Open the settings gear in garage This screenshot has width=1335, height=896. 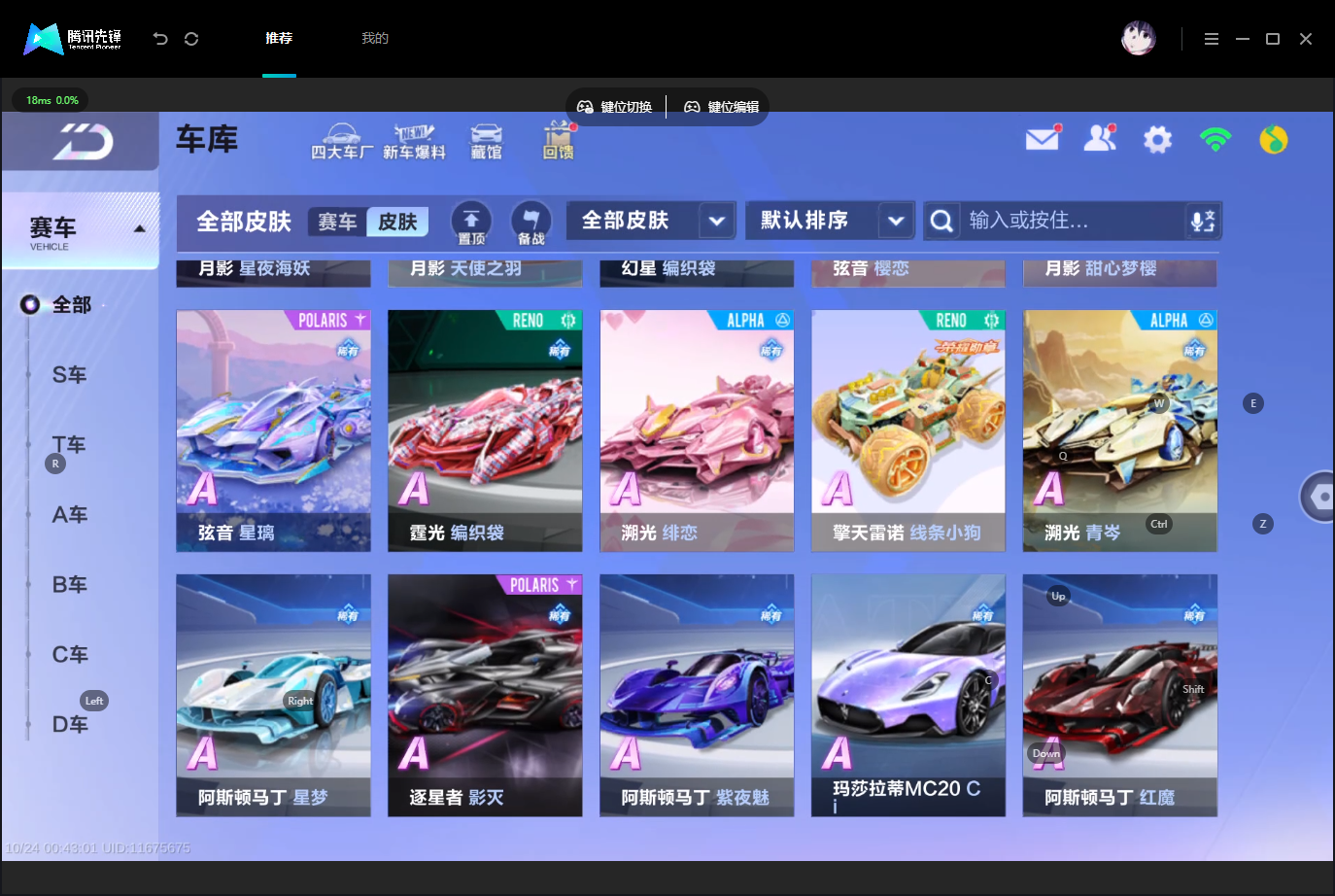1157,140
